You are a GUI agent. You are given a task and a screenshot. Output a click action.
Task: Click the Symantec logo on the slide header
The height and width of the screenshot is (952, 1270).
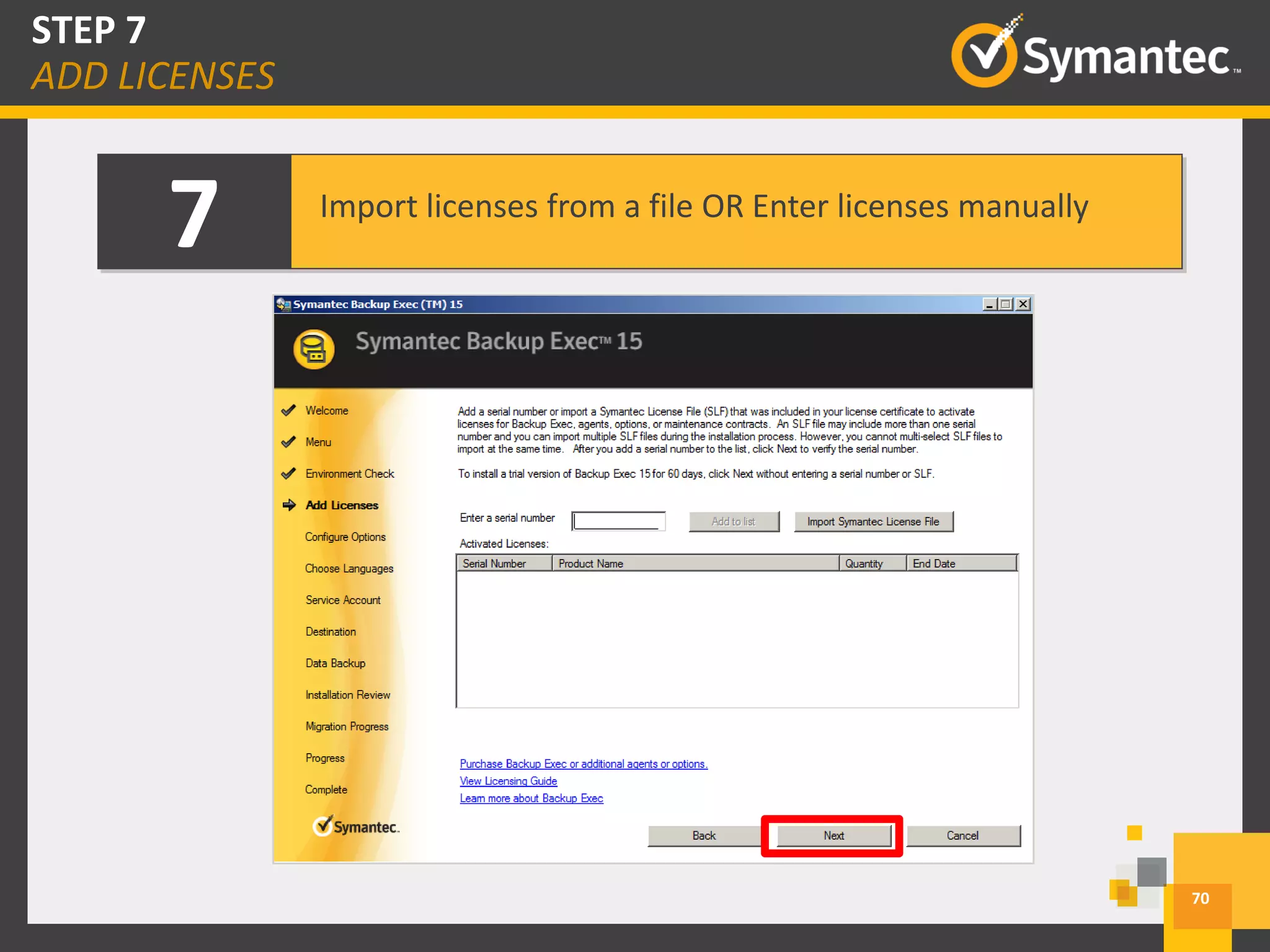tap(1096, 51)
